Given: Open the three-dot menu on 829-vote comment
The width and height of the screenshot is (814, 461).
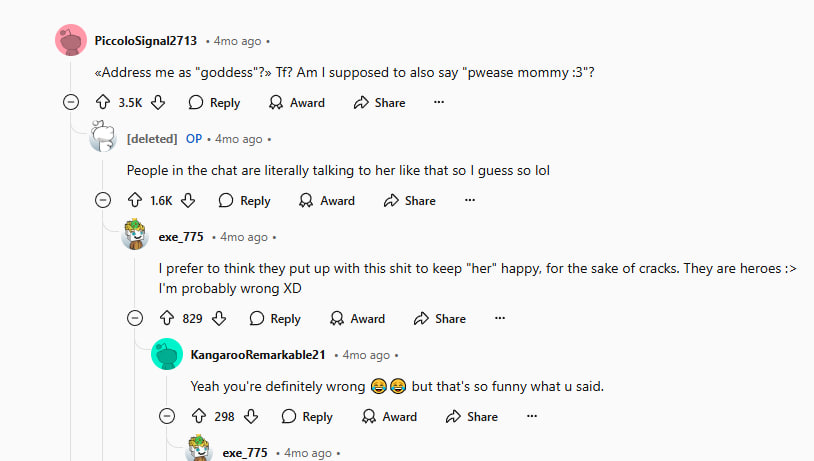Looking at the screenshot, I should pos(500,318).
